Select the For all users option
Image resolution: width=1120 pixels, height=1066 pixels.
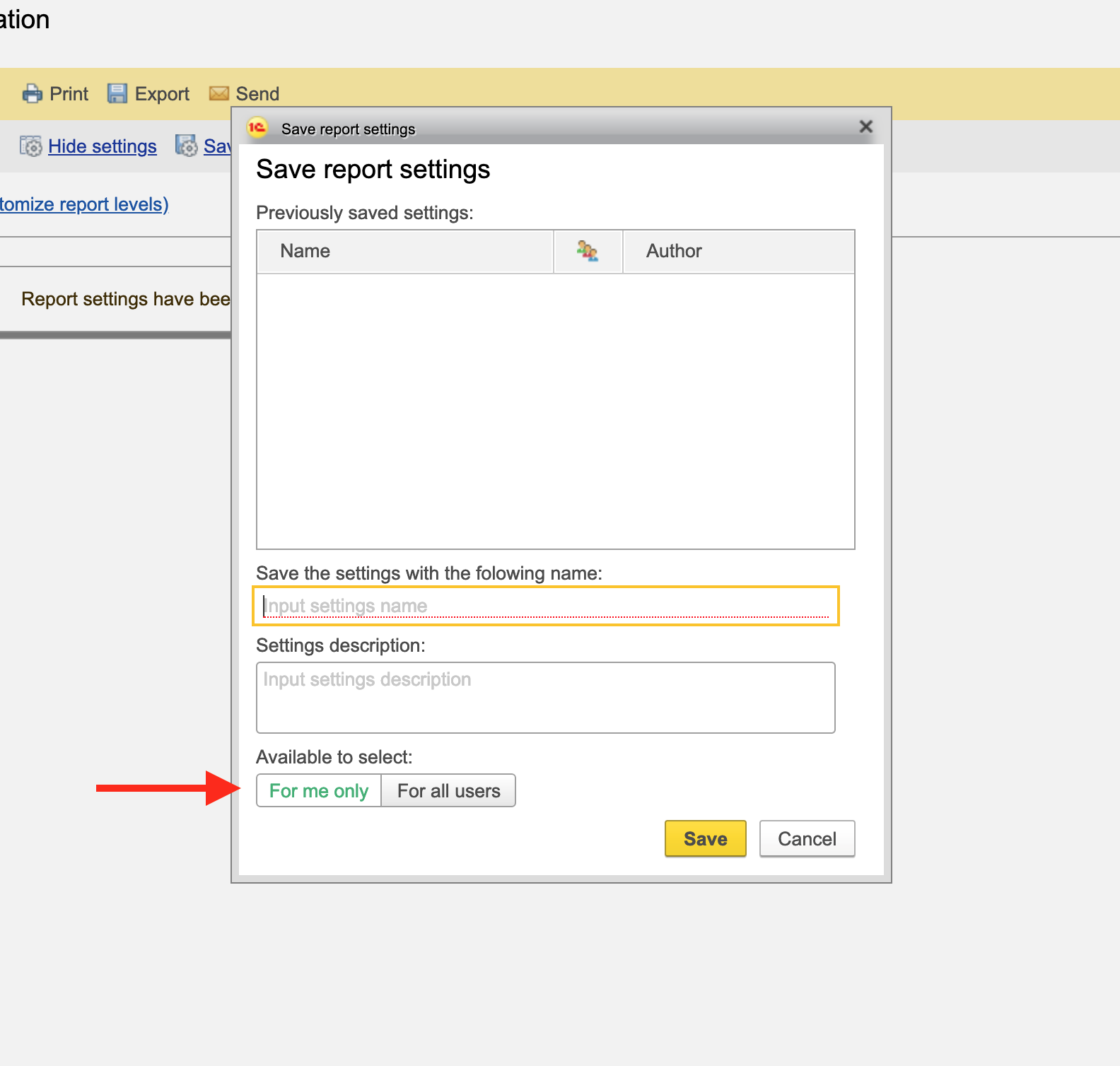tap(449, 790)
